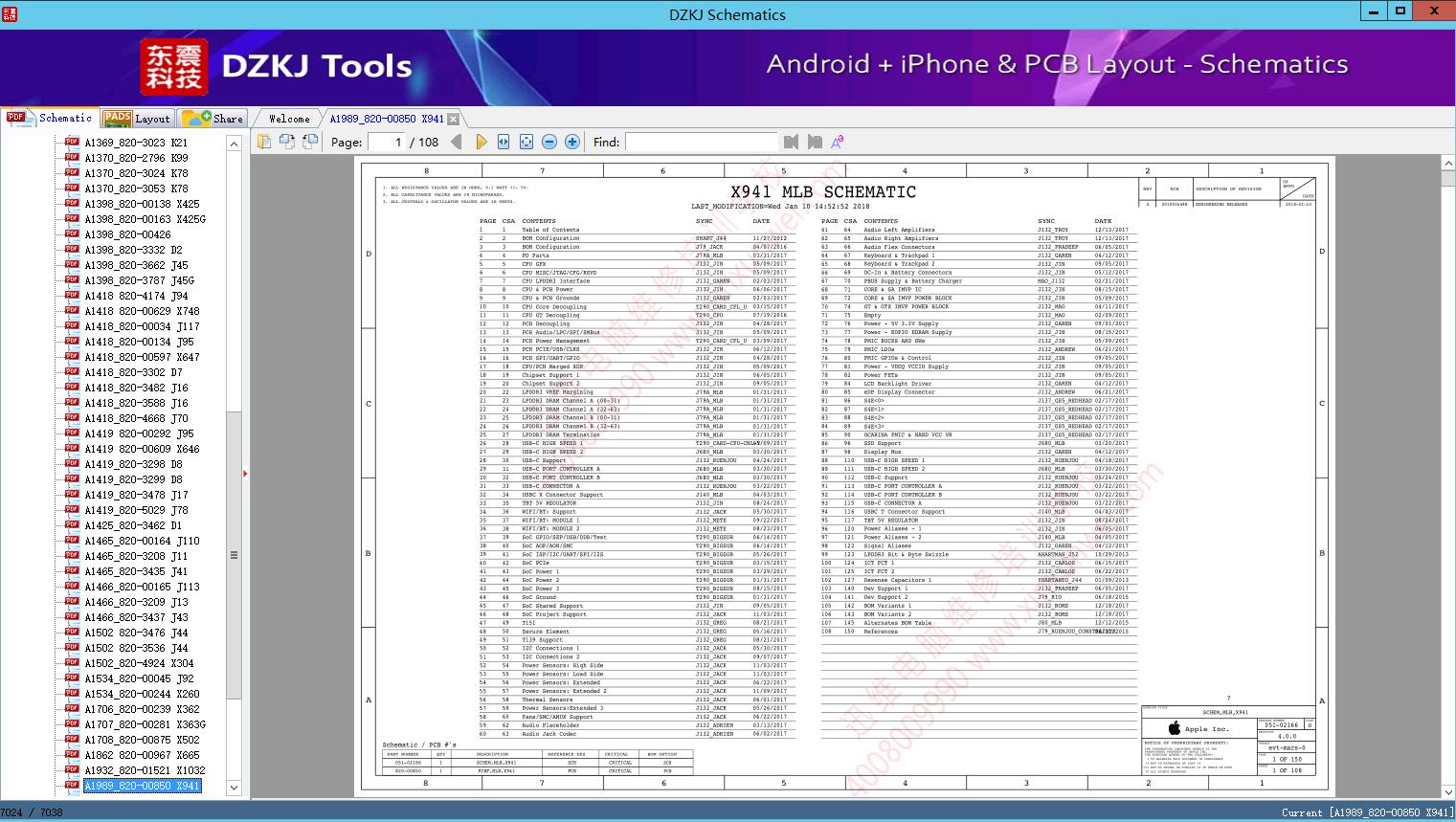1456x822 pixels.
Task: Click the document viewer scroll down arrow
Action: point(1447,791)
